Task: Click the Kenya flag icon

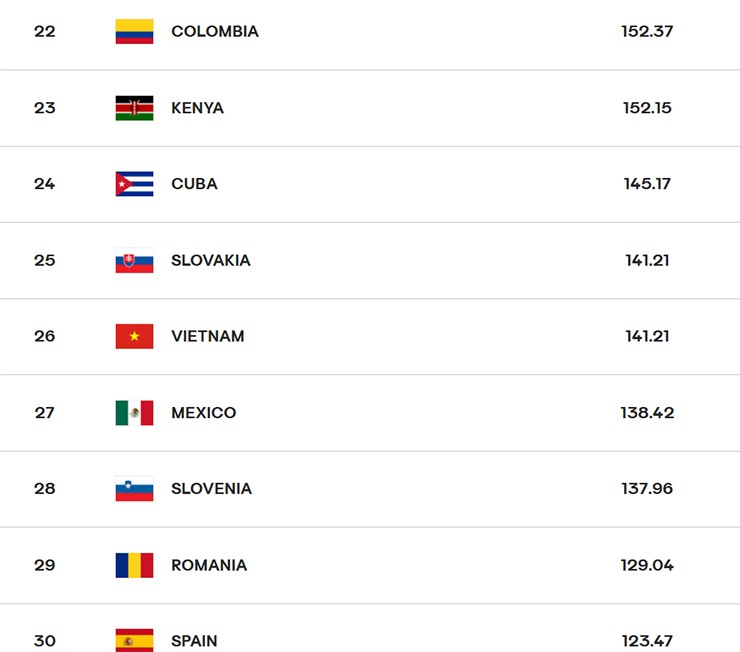Action: (x=135, y=108)
